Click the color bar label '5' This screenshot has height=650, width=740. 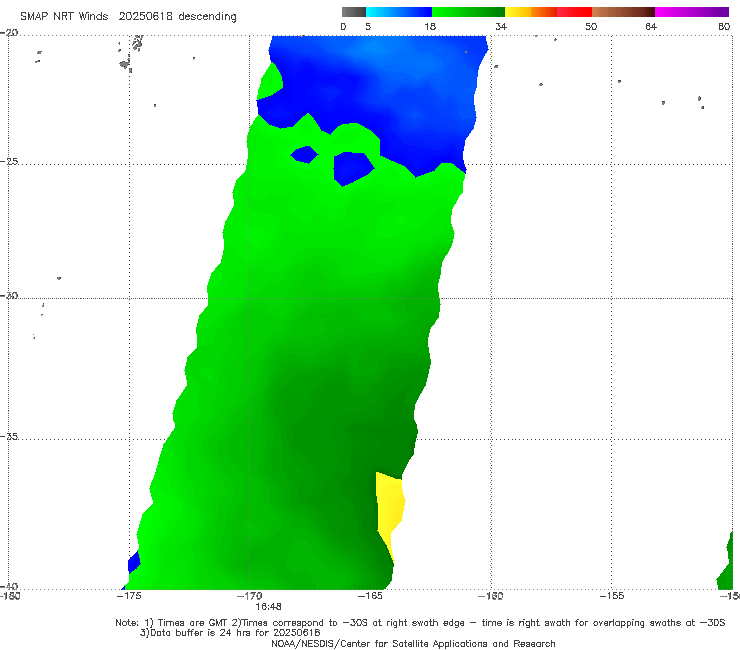click(x=368, y=26)
